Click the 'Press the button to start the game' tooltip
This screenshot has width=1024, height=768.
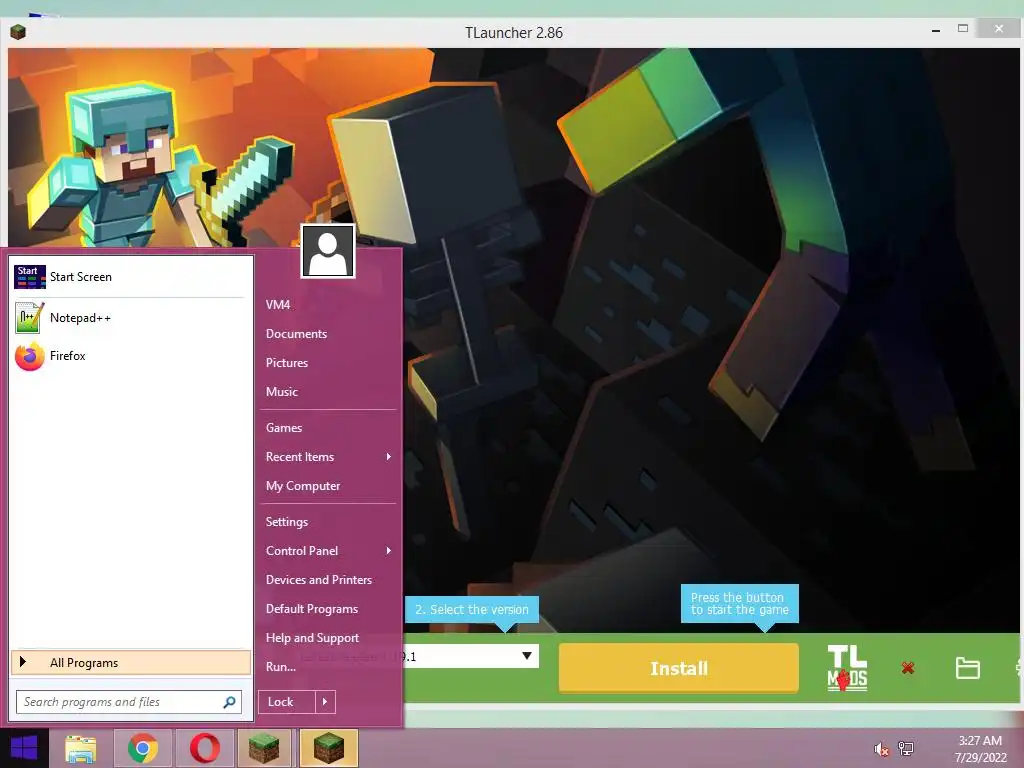740,603
